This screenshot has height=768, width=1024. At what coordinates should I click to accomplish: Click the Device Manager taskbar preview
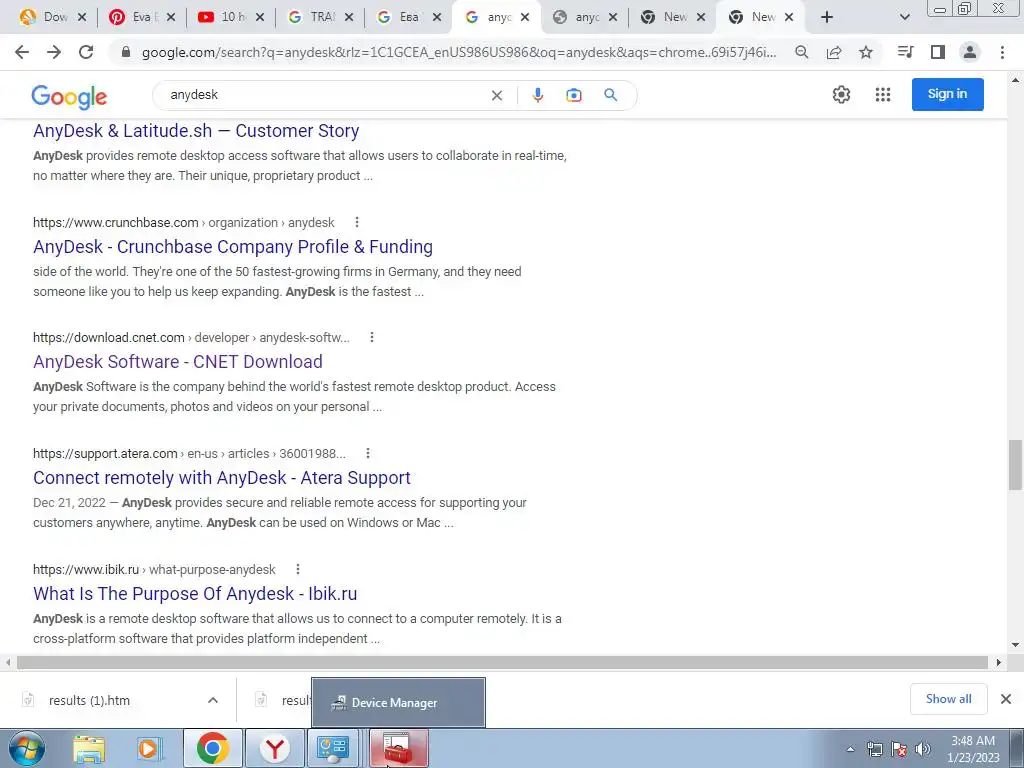pyautogui.click(x=398, y=702)
